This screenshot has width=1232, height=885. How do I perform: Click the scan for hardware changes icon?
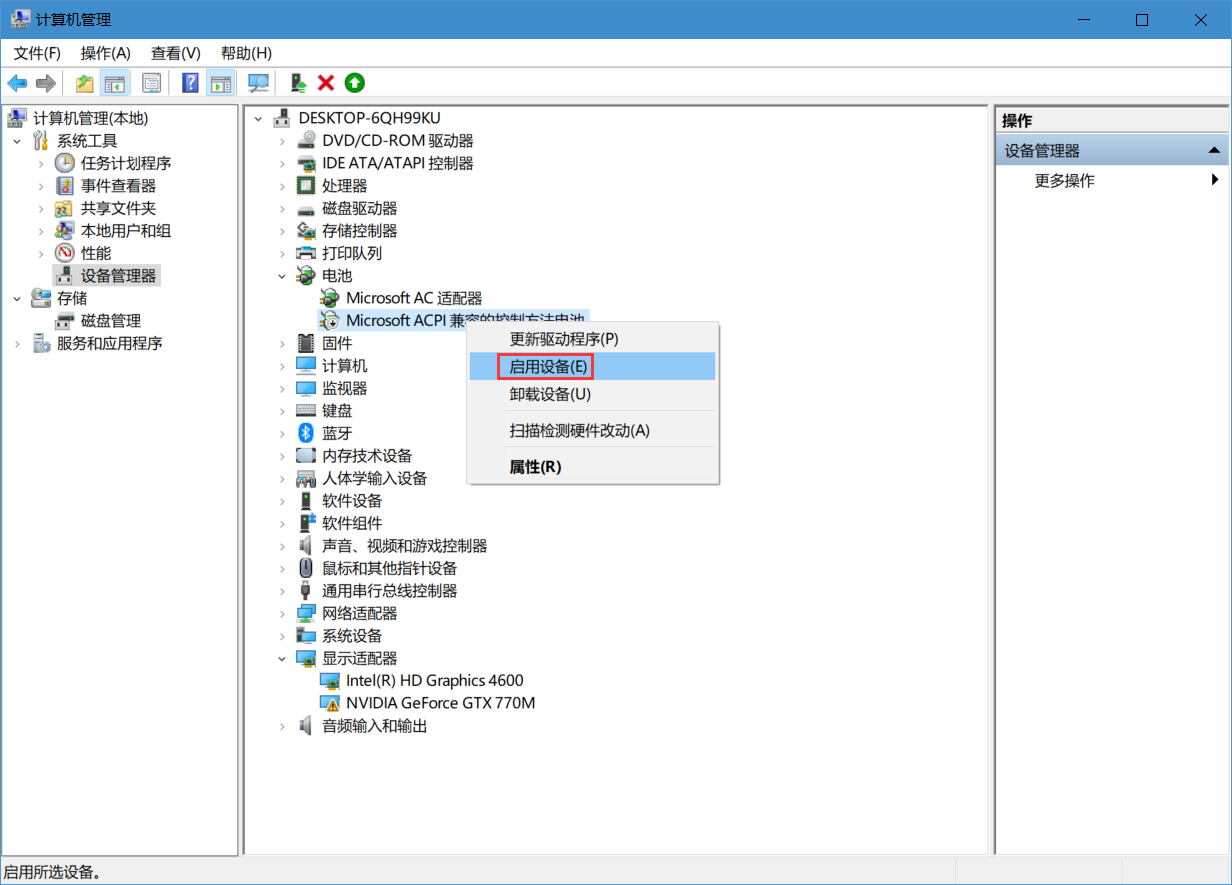pyautogui.click(x=257, y=83)
